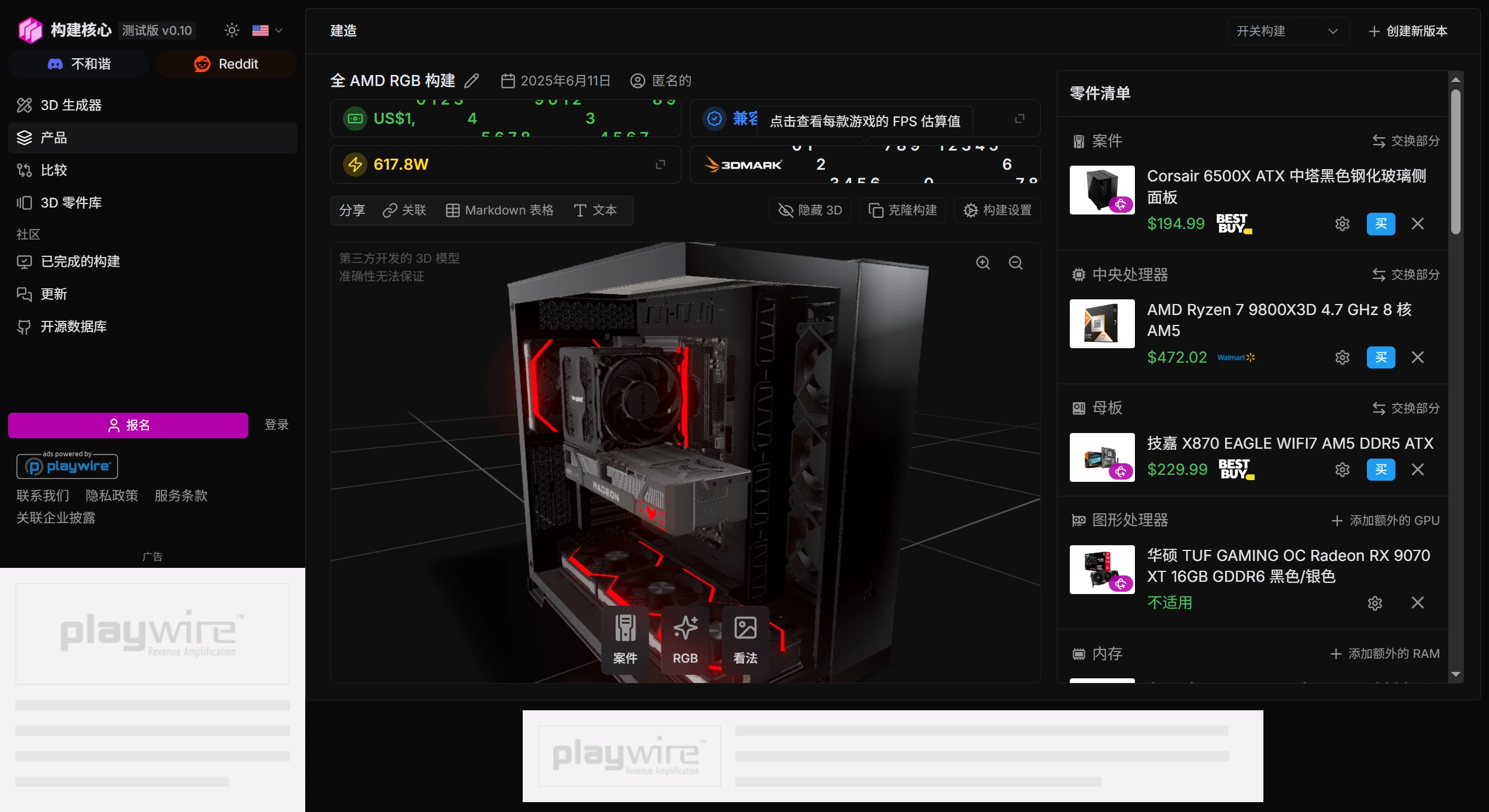Click the 登录 link
The height and width of the screenshot is (812, 1489).
[276, 424]
